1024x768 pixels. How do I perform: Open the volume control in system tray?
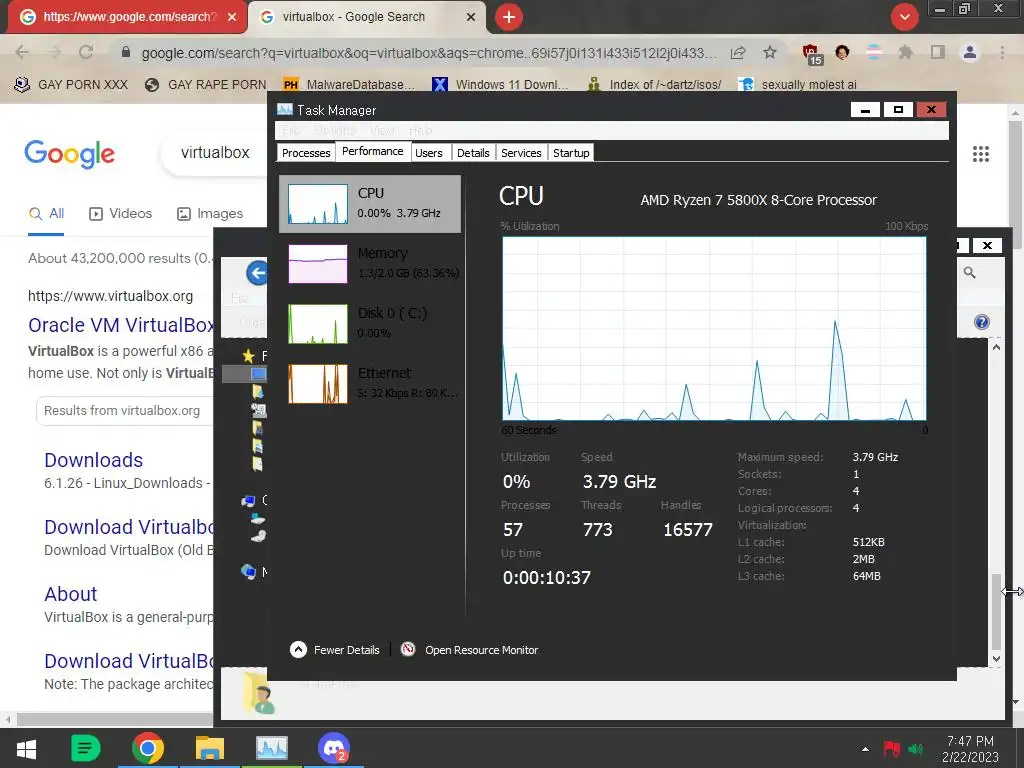click(x=916, y=749)
